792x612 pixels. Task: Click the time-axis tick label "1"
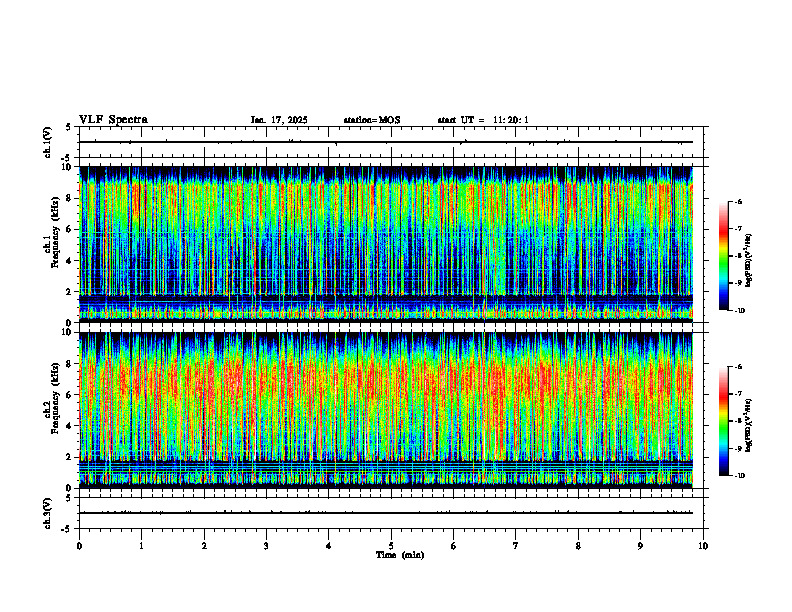[x=141, y=546]
